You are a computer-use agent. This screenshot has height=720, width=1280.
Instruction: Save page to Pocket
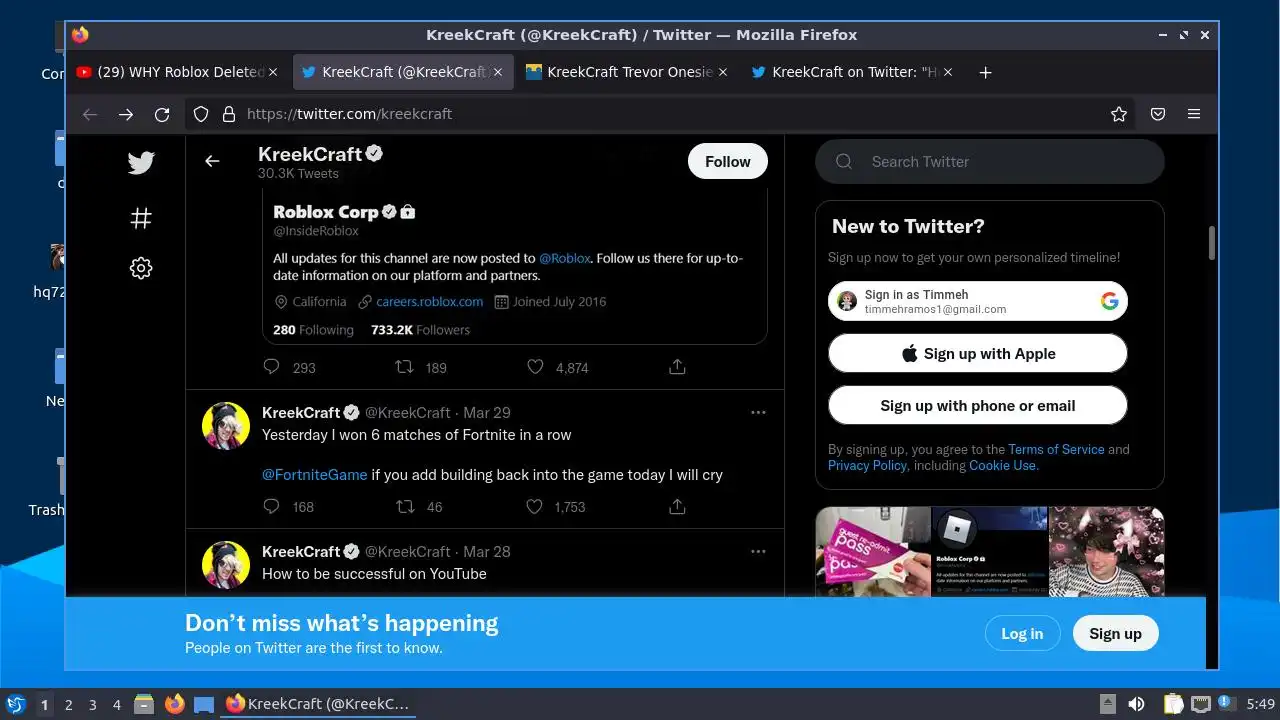click(1158, 114)
